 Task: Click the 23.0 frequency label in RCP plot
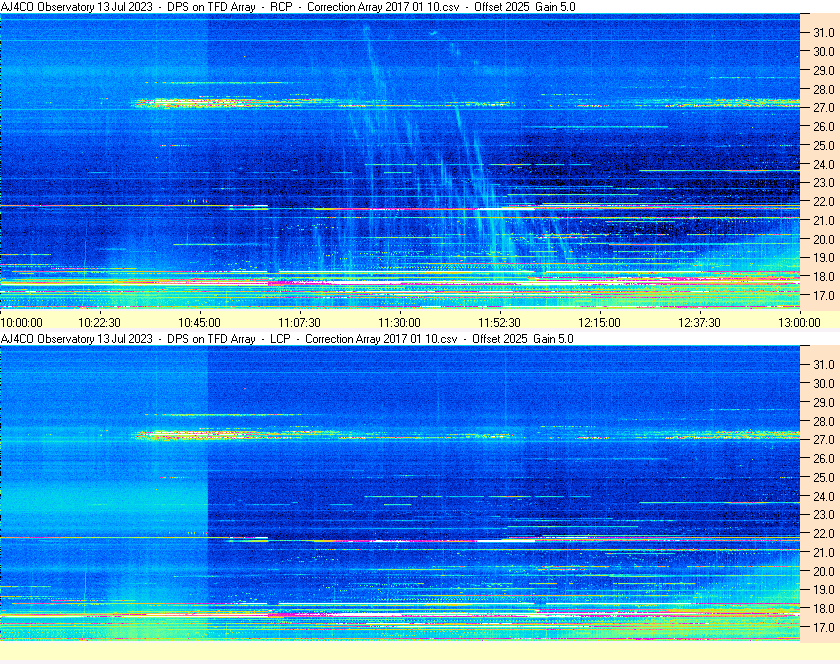(824, 183)
